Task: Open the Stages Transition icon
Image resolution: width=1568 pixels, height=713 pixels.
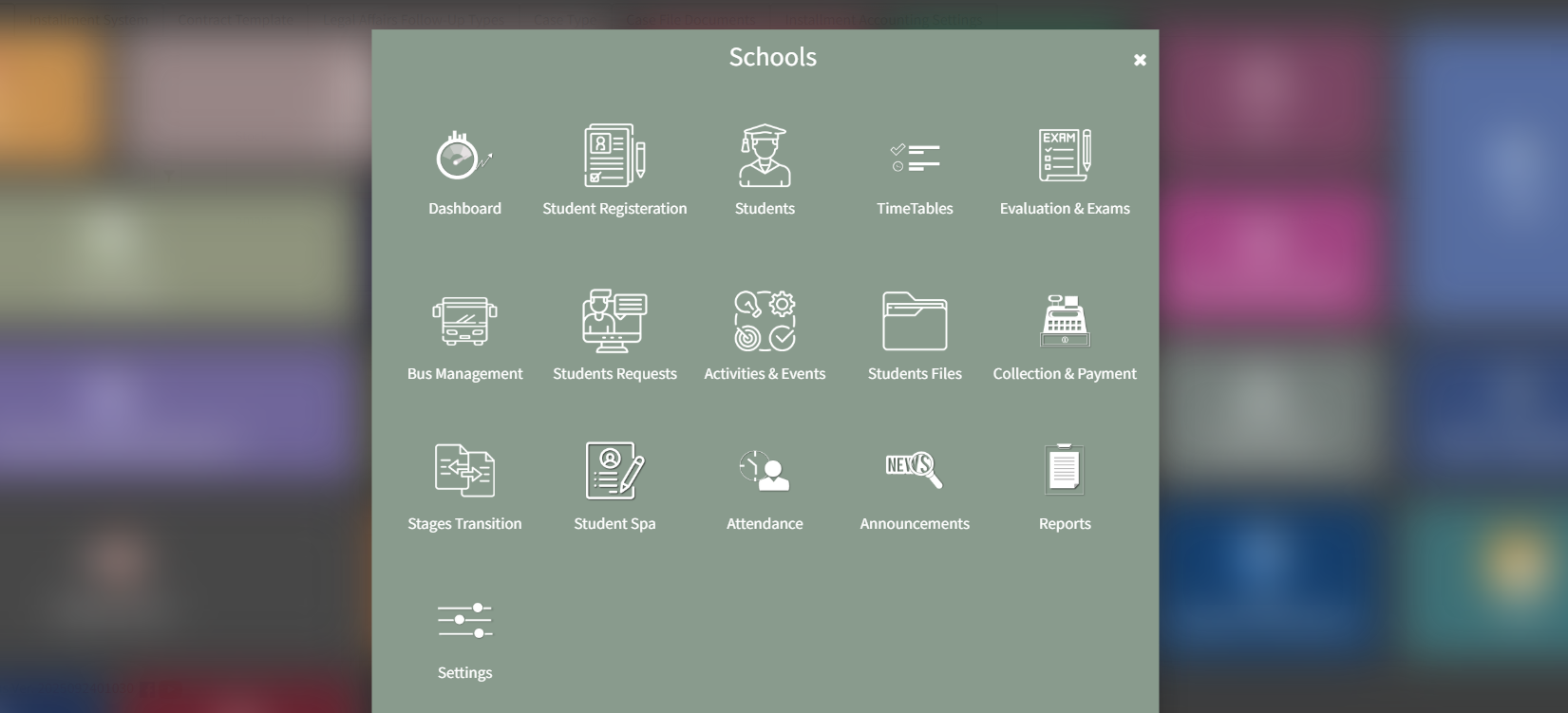Action: [464, 470]
